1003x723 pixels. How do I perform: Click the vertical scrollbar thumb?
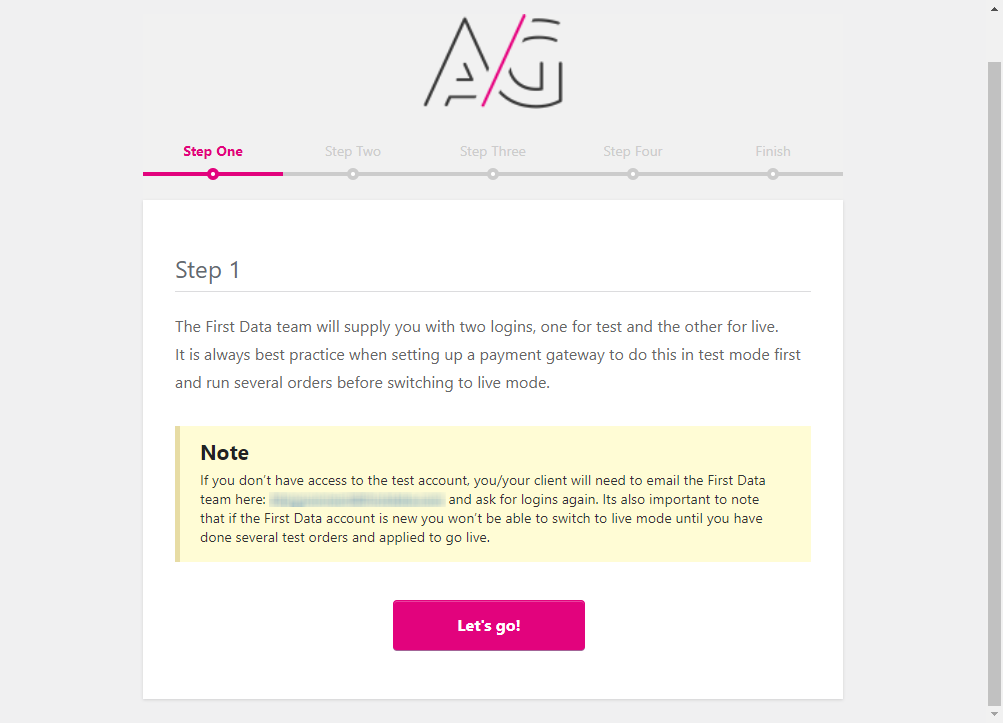[x=994, y=383]
